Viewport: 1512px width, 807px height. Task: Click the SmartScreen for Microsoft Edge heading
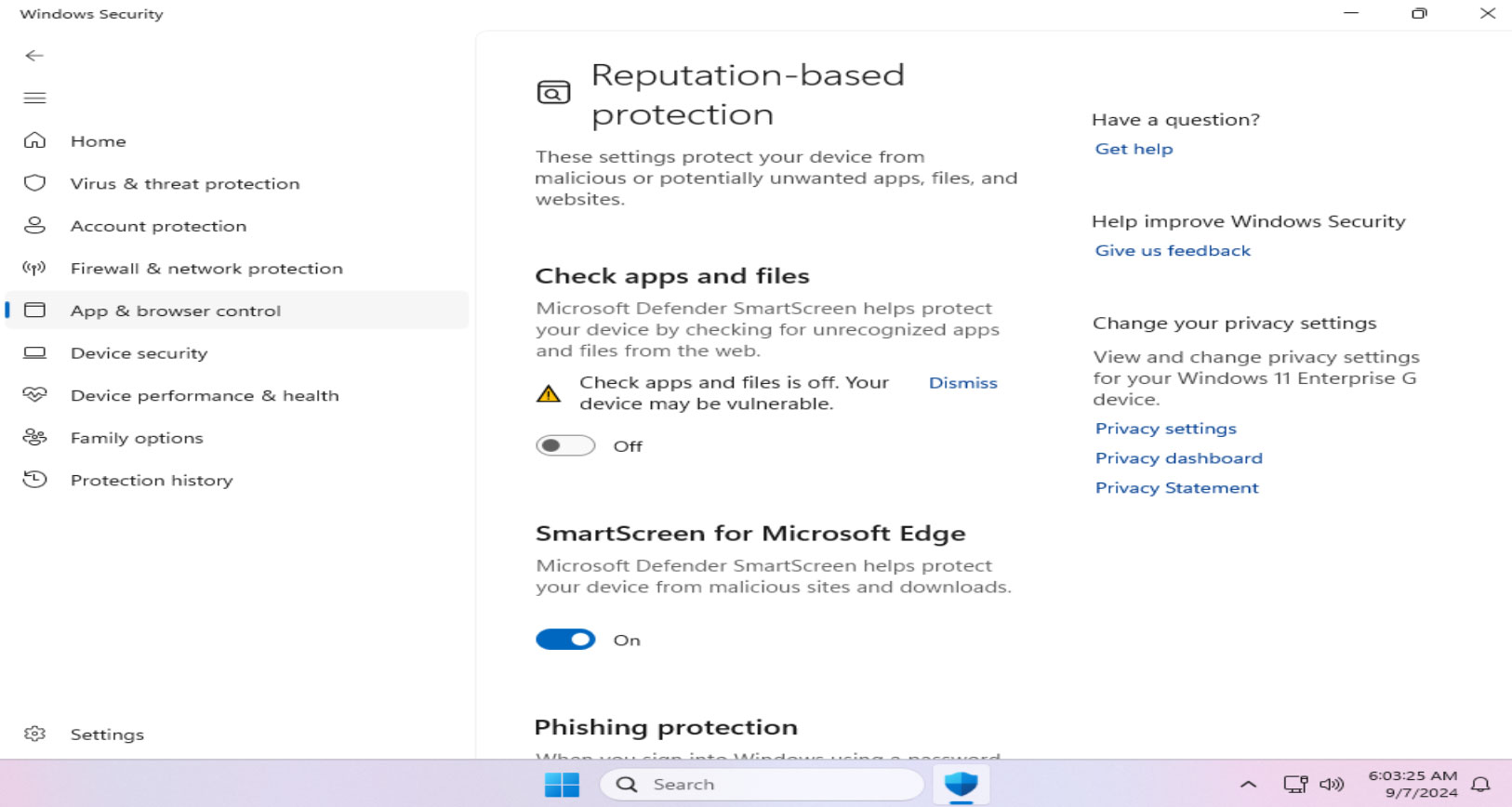750,533
